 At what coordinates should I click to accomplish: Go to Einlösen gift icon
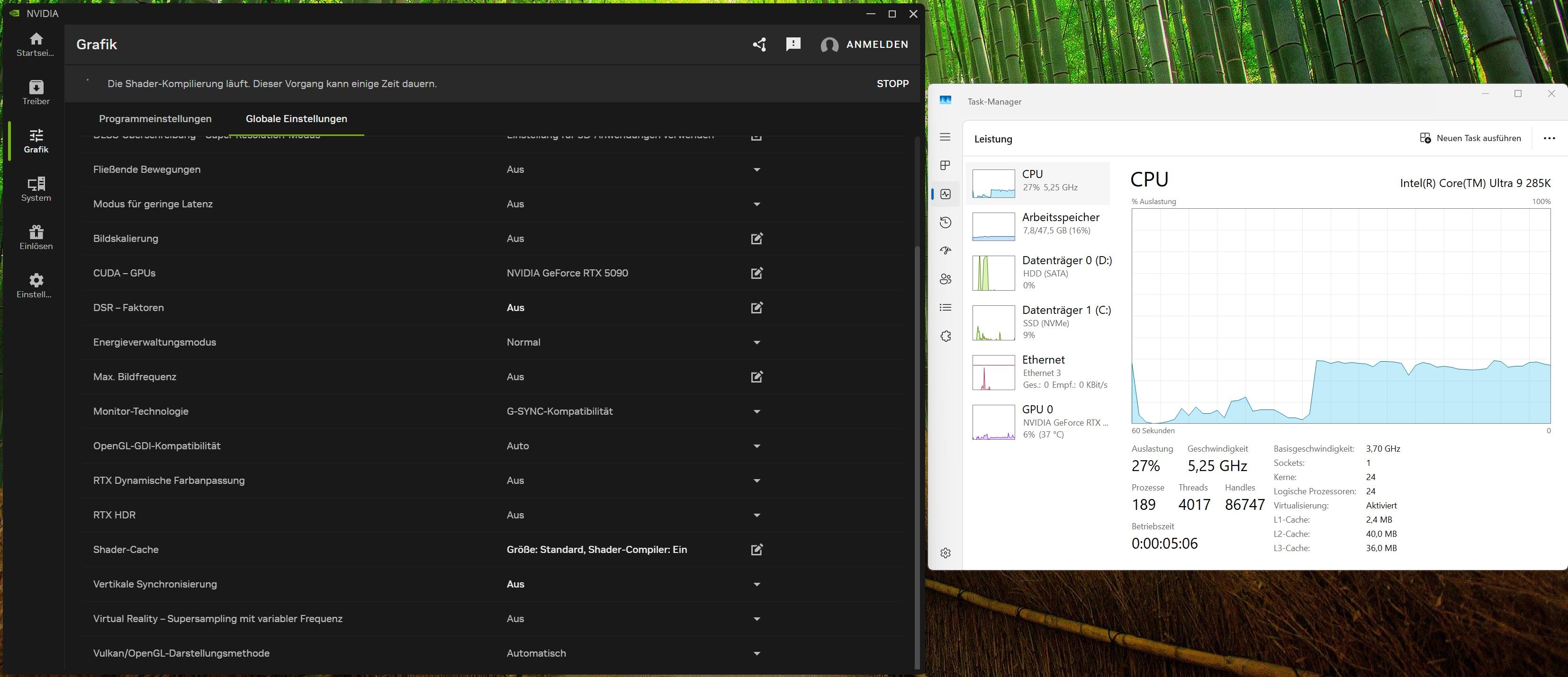tap(36, 237)
